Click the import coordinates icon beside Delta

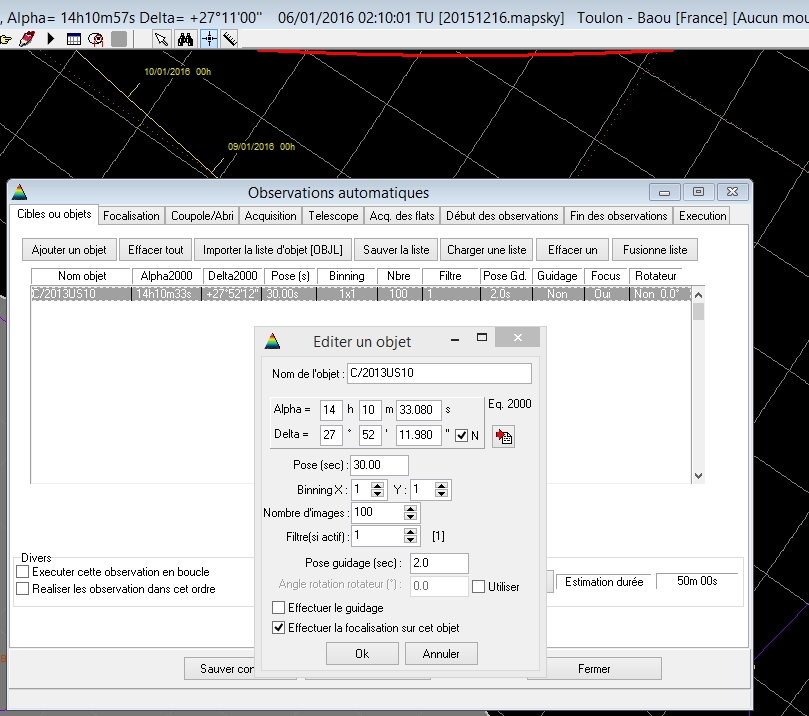pos(503,436)
